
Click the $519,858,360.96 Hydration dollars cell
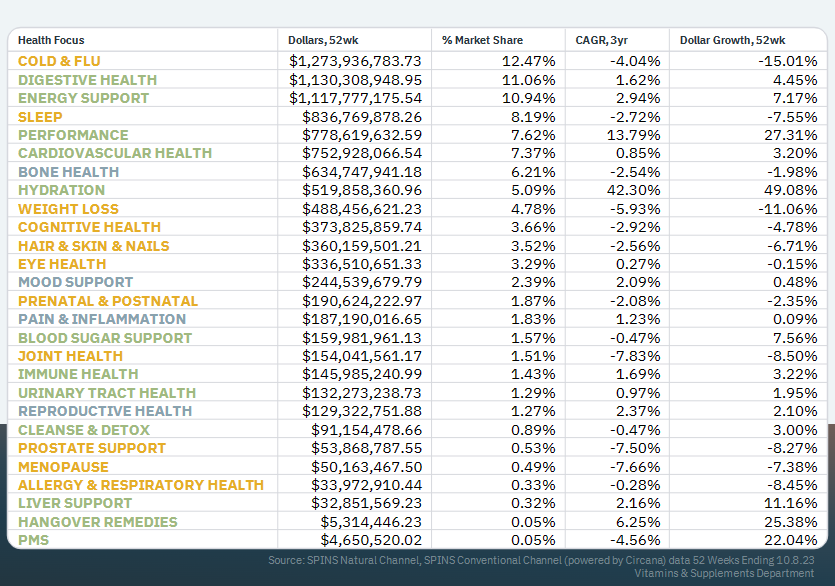[x=362, y=190]
